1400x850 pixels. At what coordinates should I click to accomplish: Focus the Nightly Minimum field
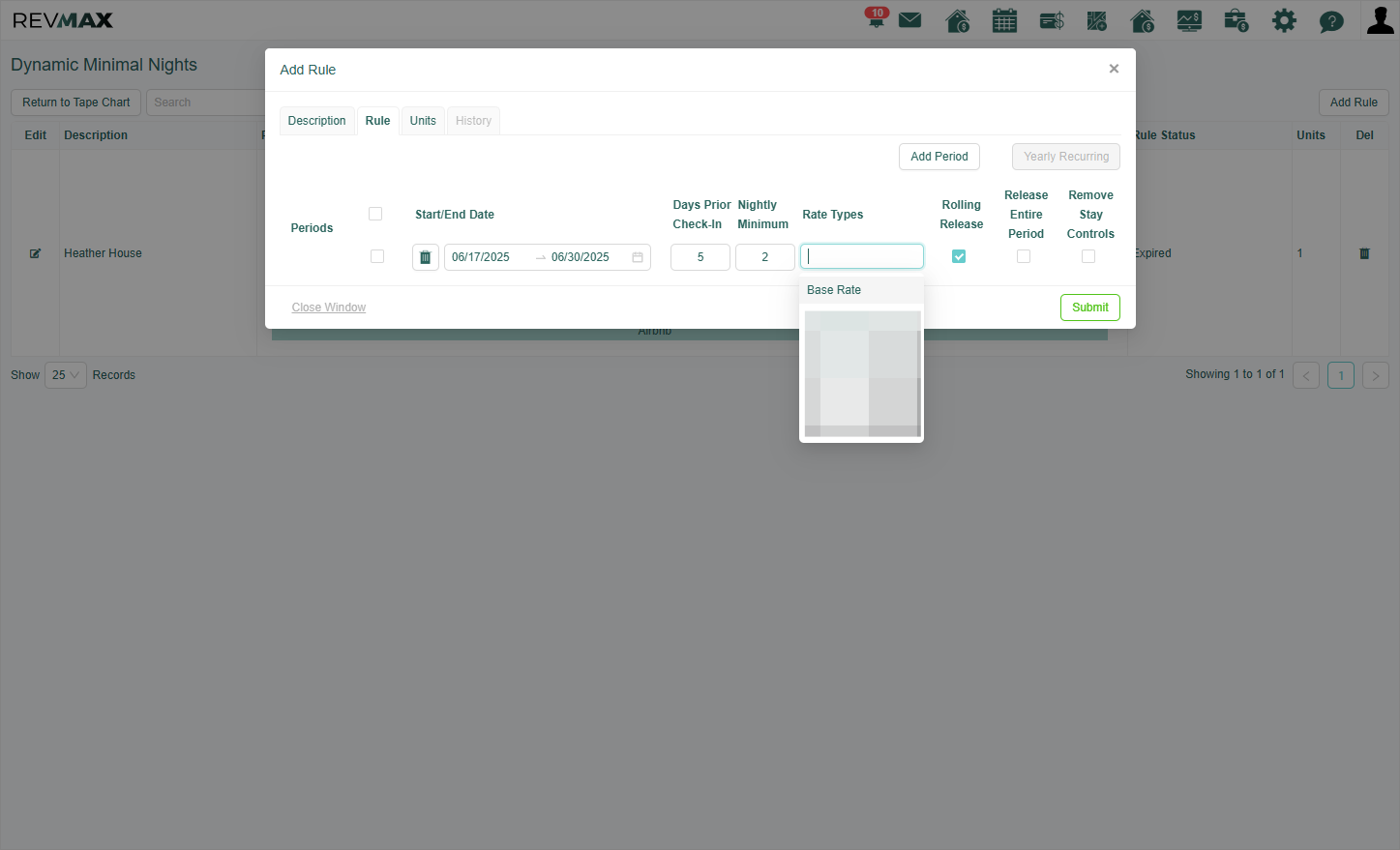pyautogui.click(x=765, y=257)
